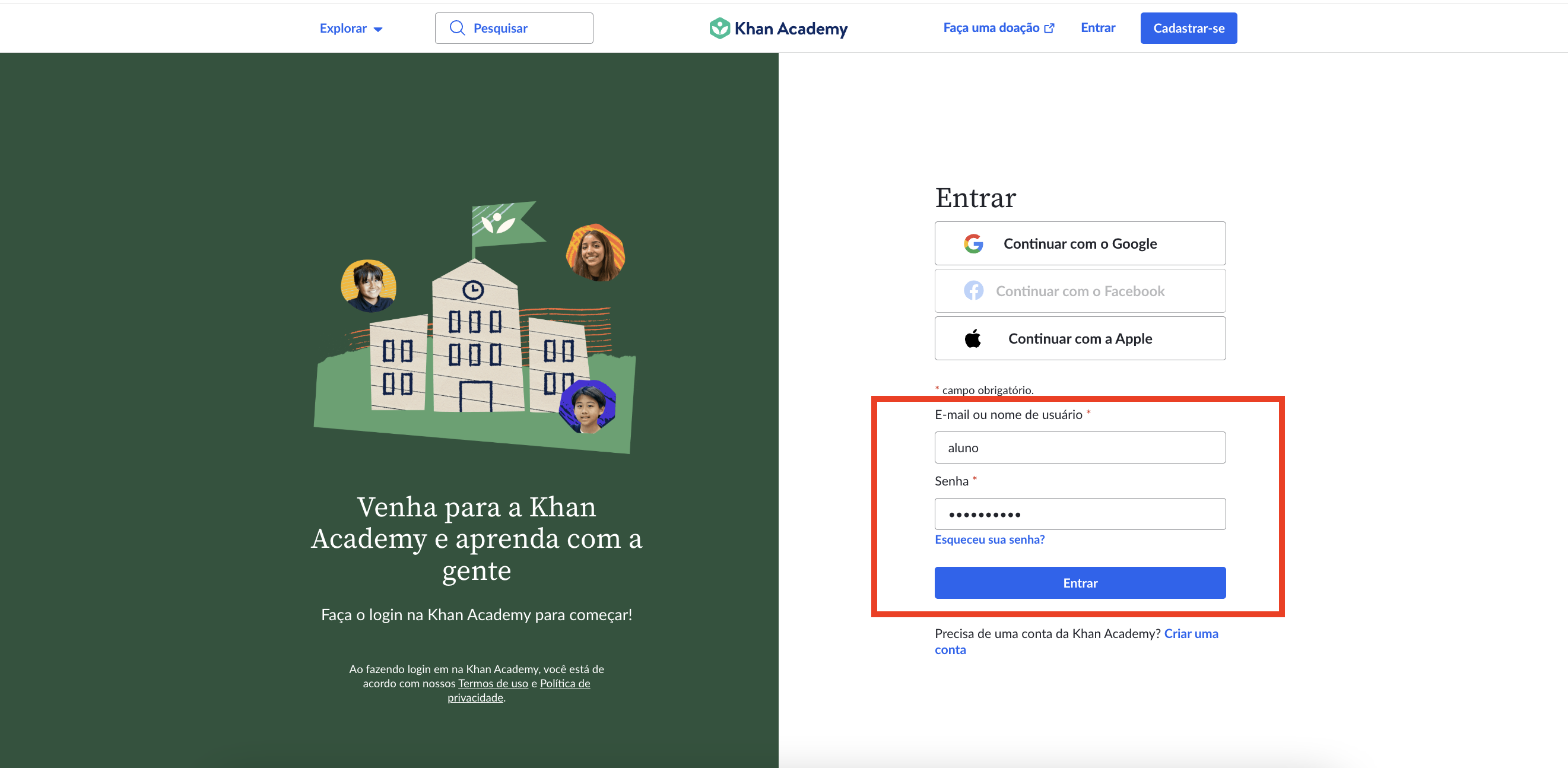The image size is (1568, 768).
Task: Continue with Google sign-in button
Action: pos(1080,243)
